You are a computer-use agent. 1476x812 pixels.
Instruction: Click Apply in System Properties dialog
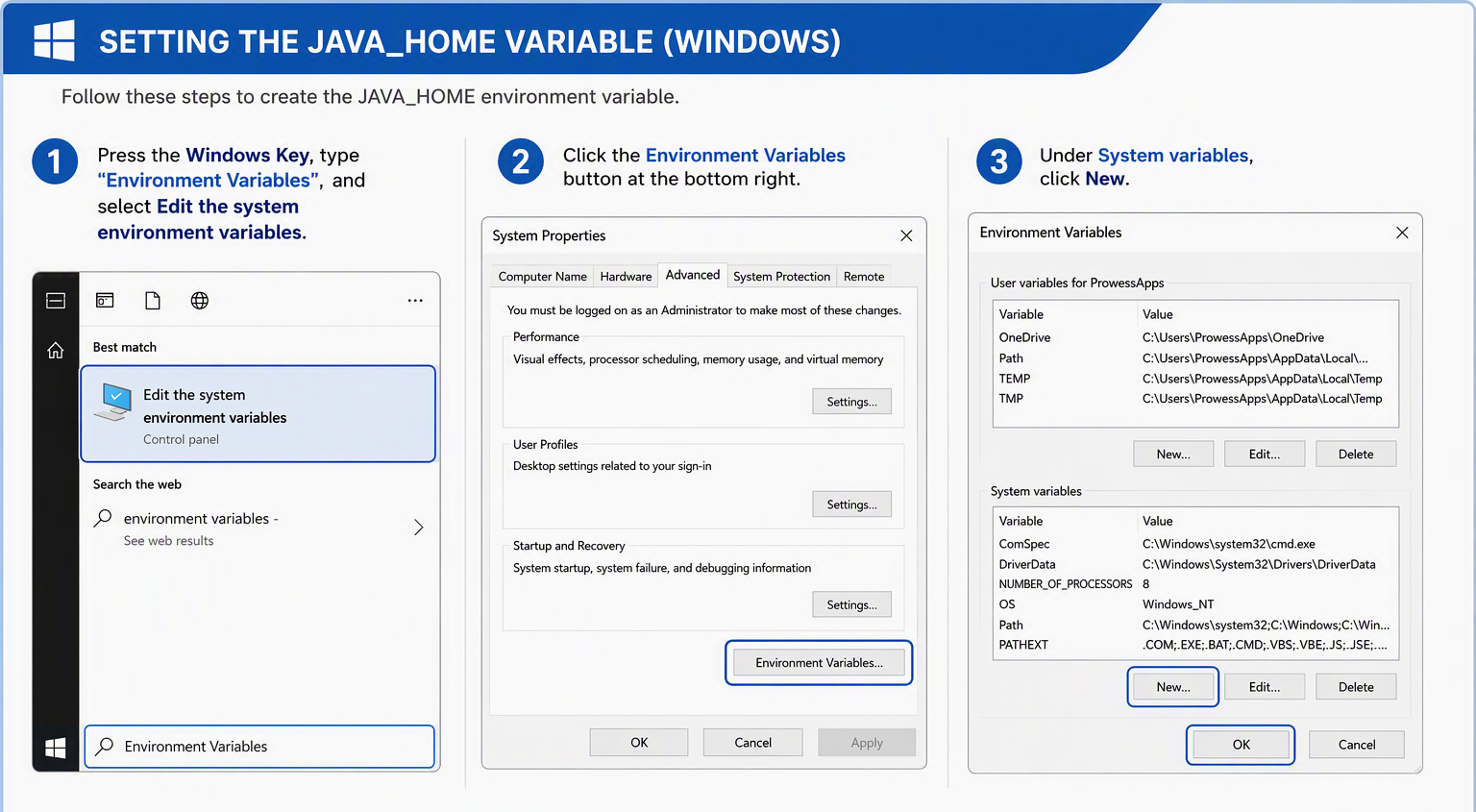point(867,743)
